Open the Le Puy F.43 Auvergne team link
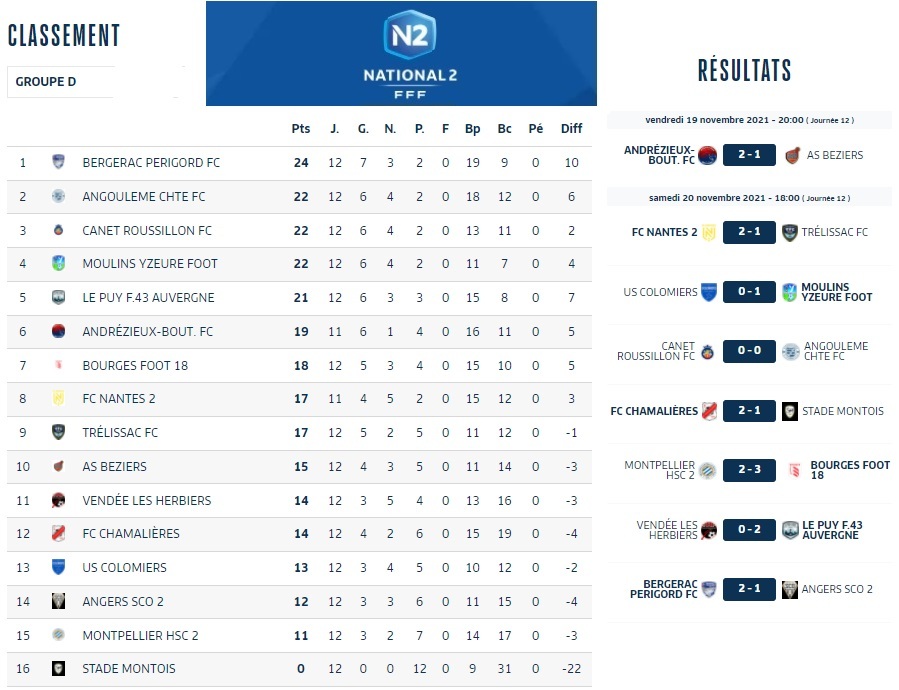 pos(148,298)
